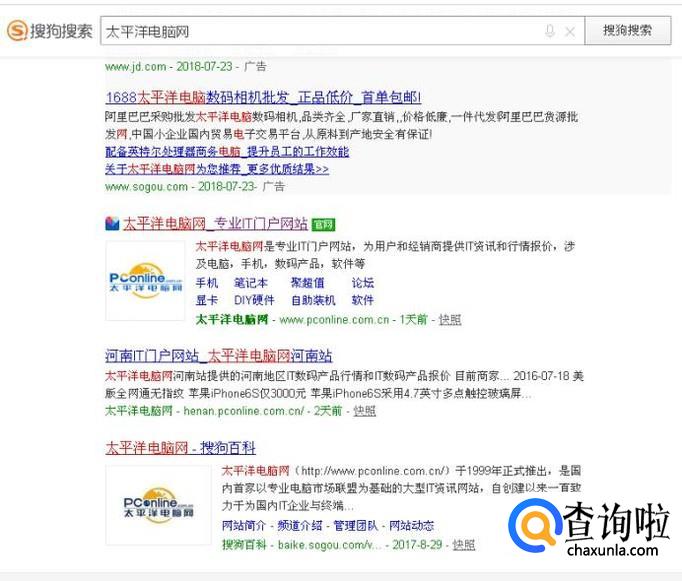Open the 频道介绍 baike link
682x581 pixels.
[x=300, y=526]
